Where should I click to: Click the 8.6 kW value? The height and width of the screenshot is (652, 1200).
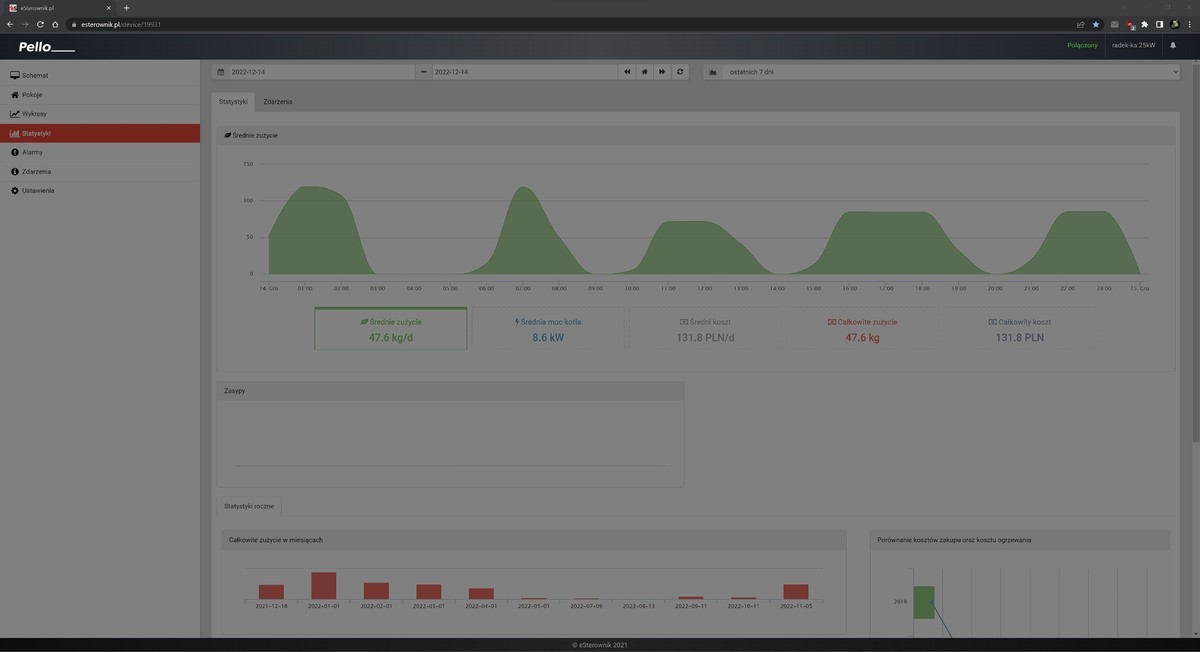pyautogui.click(x=547, y=338)
